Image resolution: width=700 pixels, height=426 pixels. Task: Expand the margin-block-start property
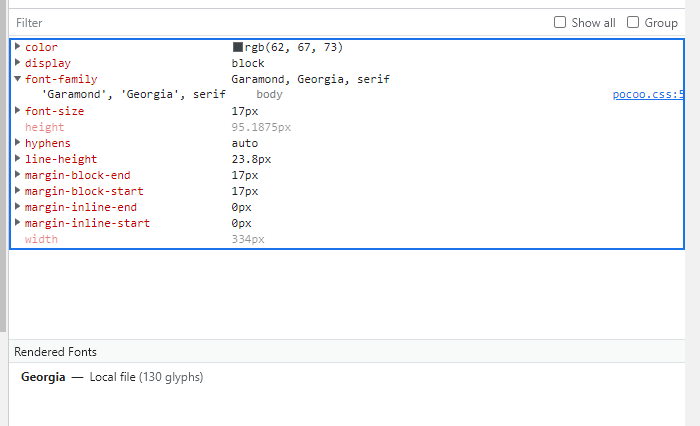click(17, 191)
